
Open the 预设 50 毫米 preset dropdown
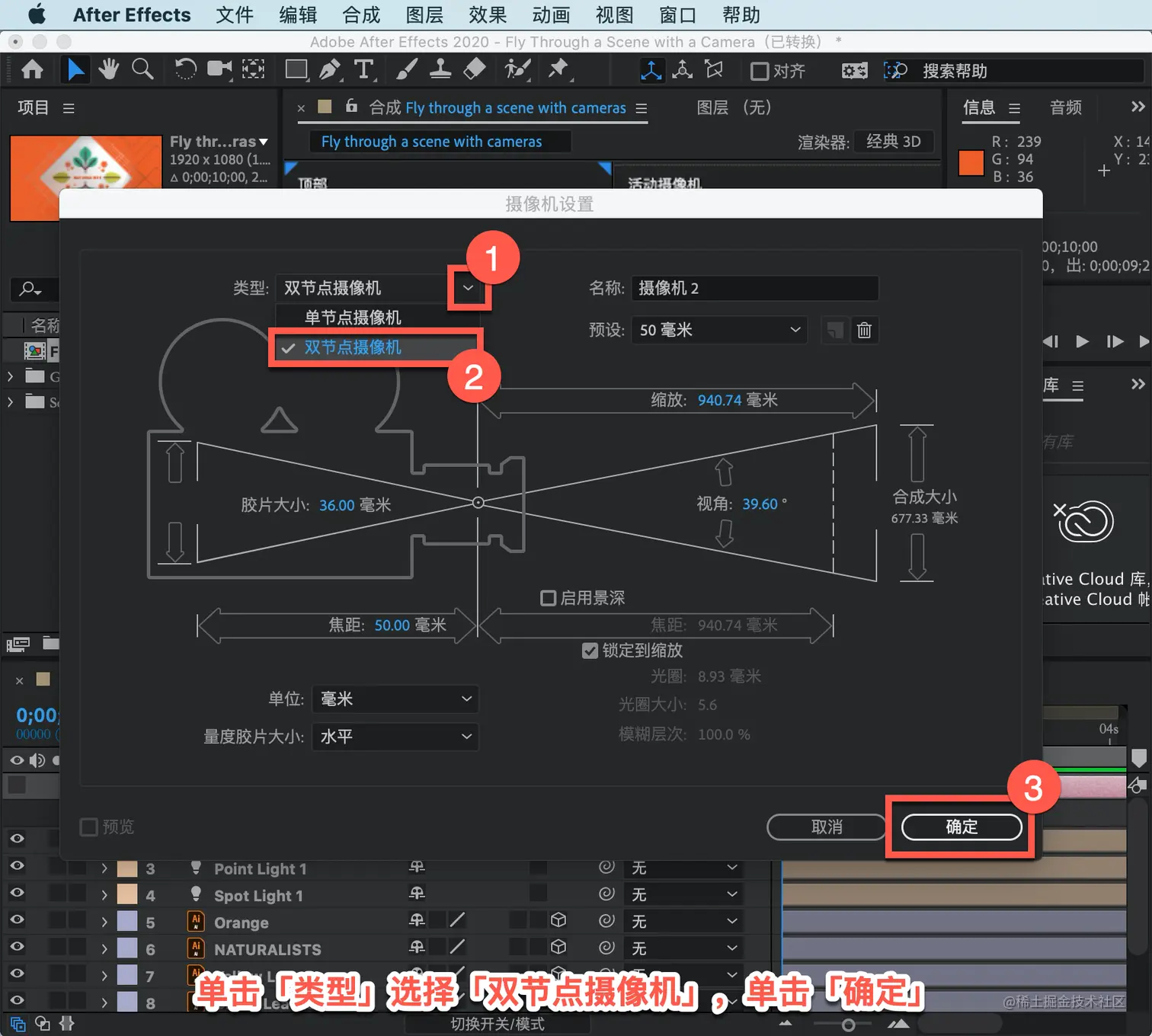[x=719, y=330]
